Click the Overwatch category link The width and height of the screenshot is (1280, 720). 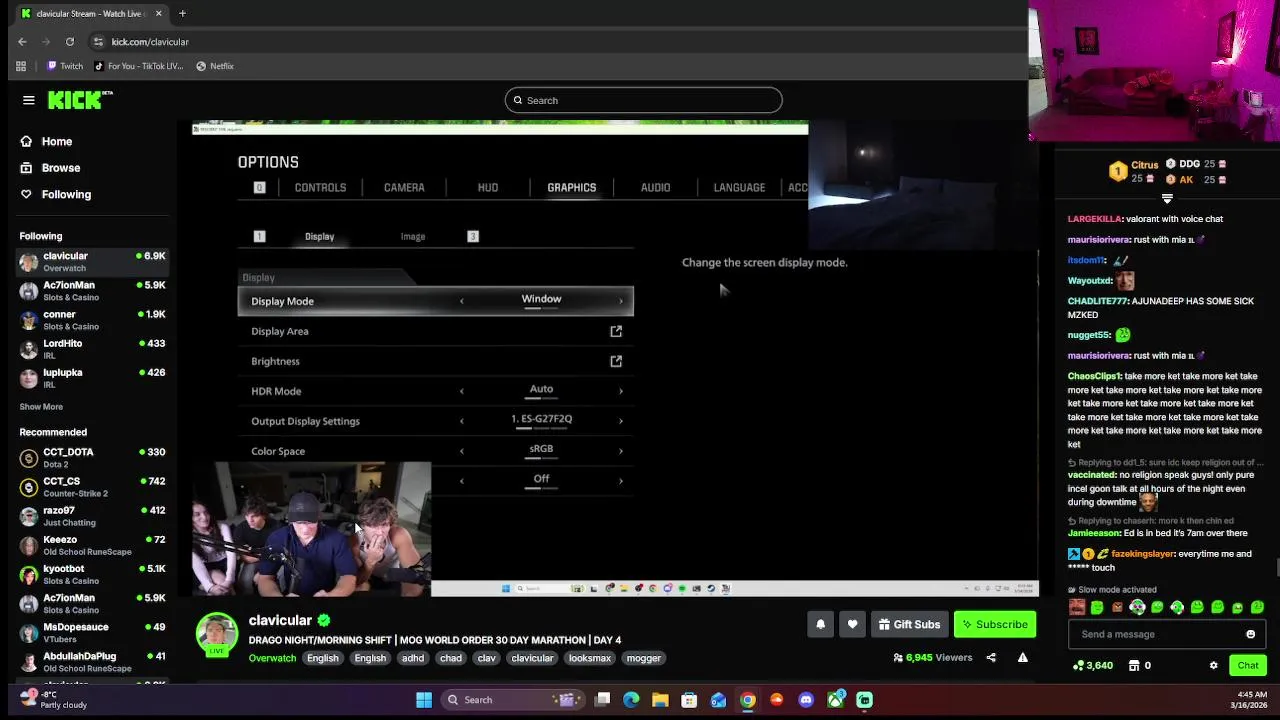(x=272, y=658)
